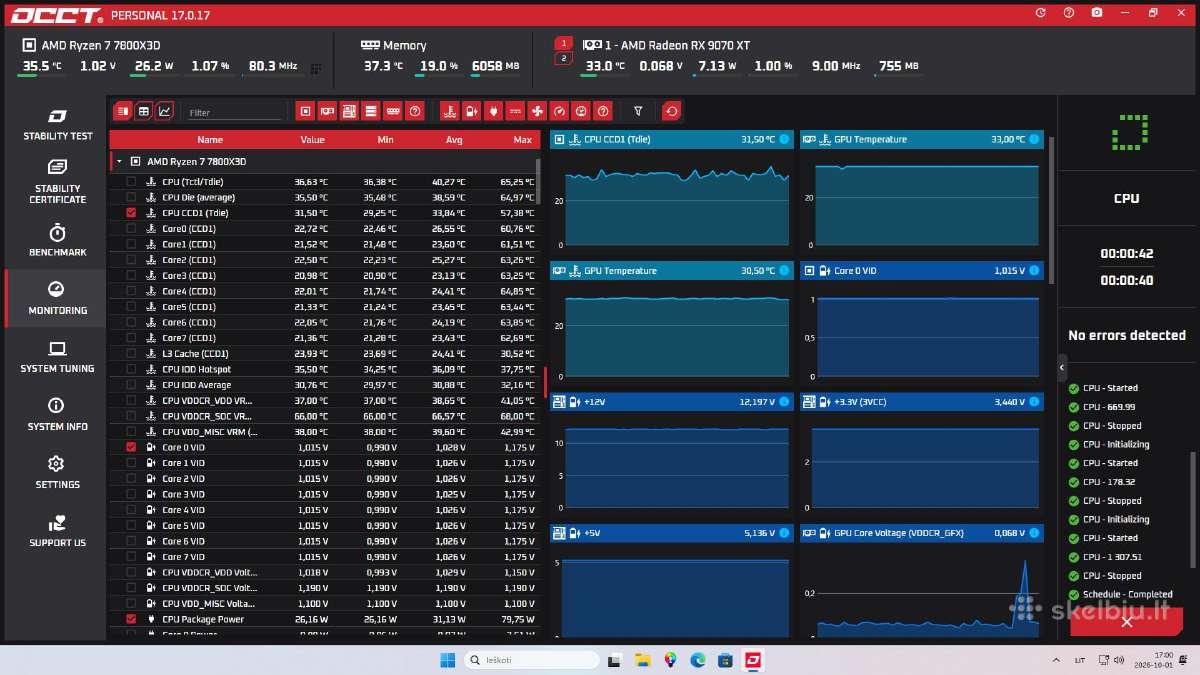The width and height of the screenshot is (1200, 675).
Task: Click the power plug filter icon
Action: [x=493, y=111]
